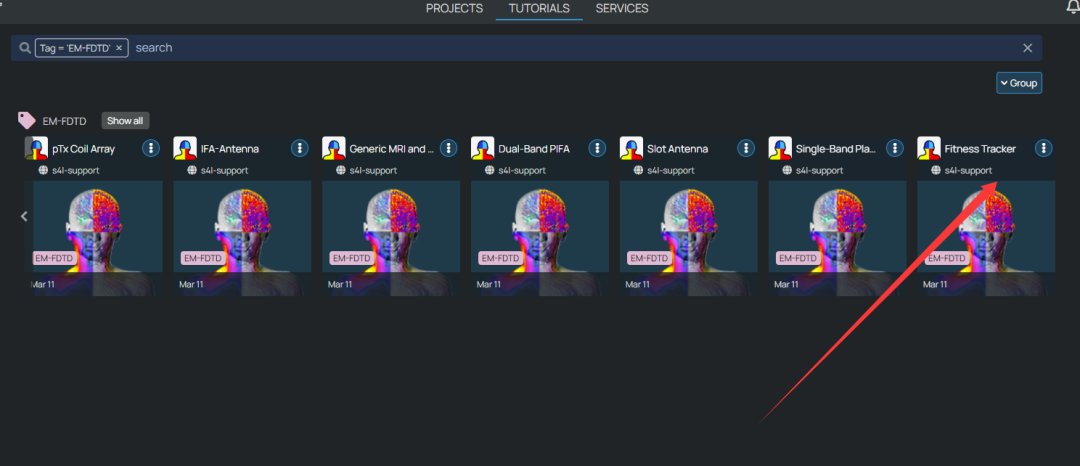The image size is (1080, 466).
Task: Click the Generic MRI card avatar icon
Action: (x=333, y=148)
